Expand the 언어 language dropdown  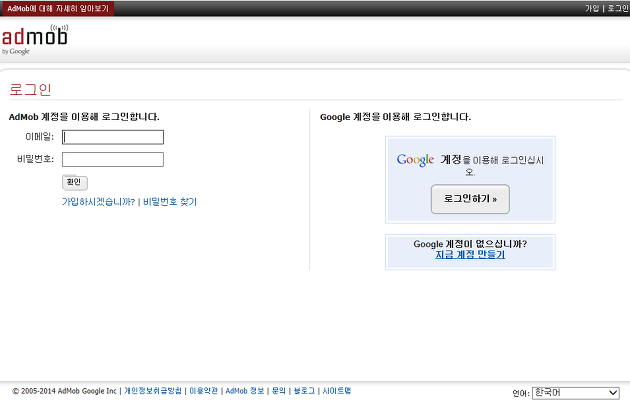[x=576, y=393]
